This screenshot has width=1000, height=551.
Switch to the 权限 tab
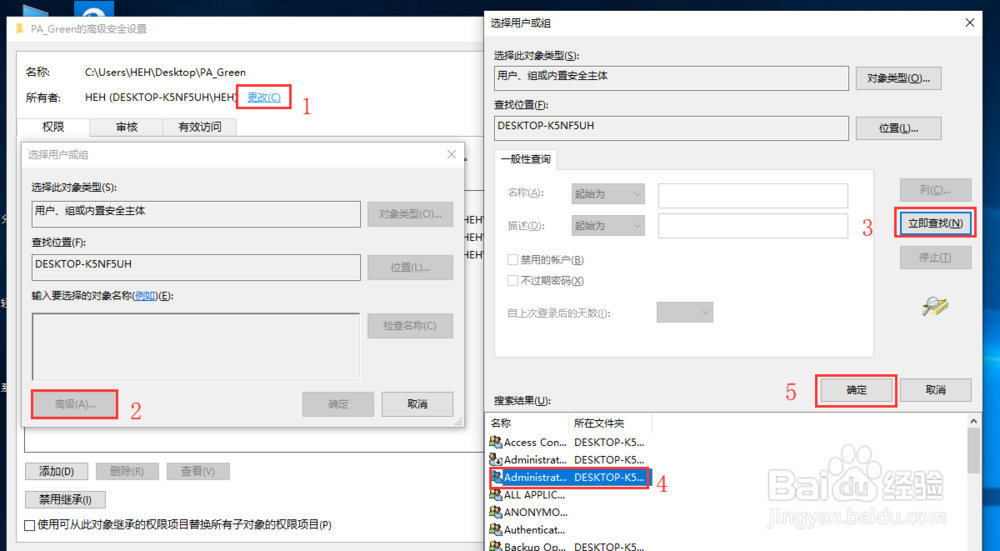tap(53, 127)
